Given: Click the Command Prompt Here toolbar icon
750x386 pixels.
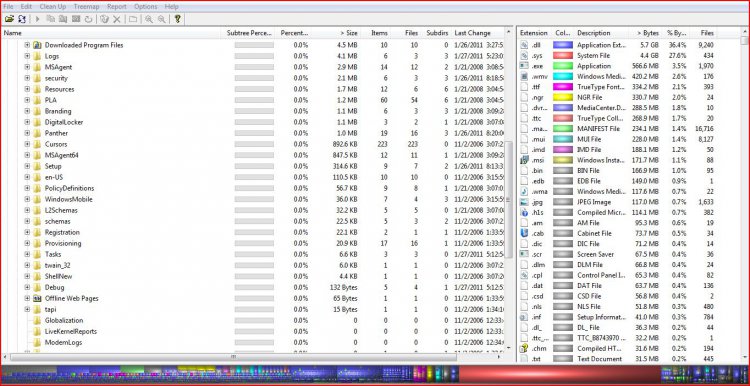Looking at the screenshot, I should point(76,19).
